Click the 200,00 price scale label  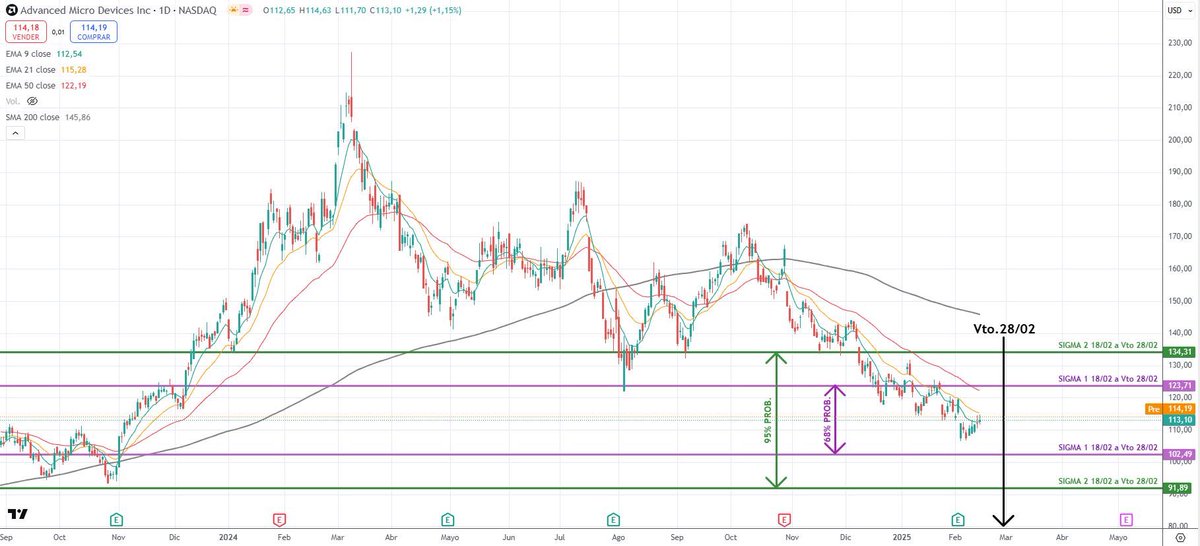(x=1180, y=140)
